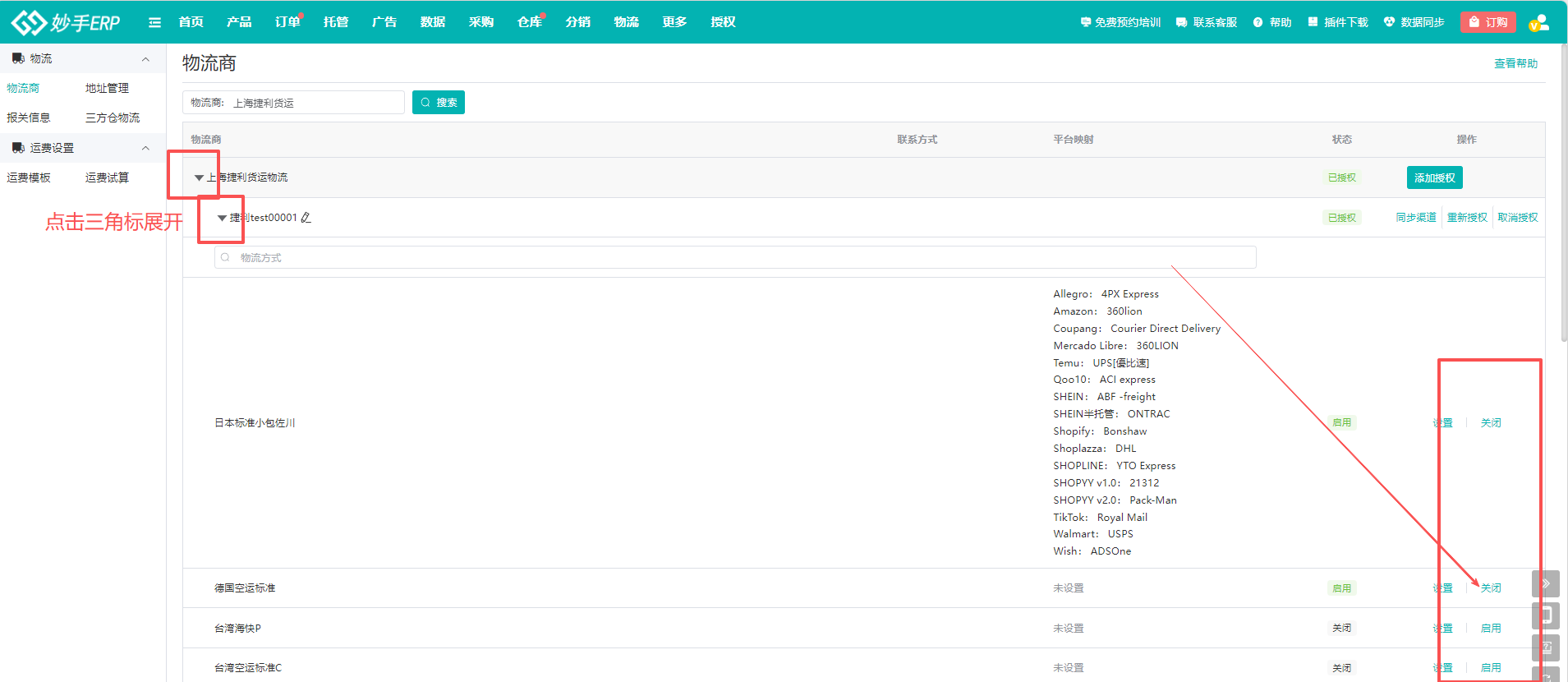Collapse the 运费设置 sidebar section
Screen dimensions: 1568x682
pos(145,148)
